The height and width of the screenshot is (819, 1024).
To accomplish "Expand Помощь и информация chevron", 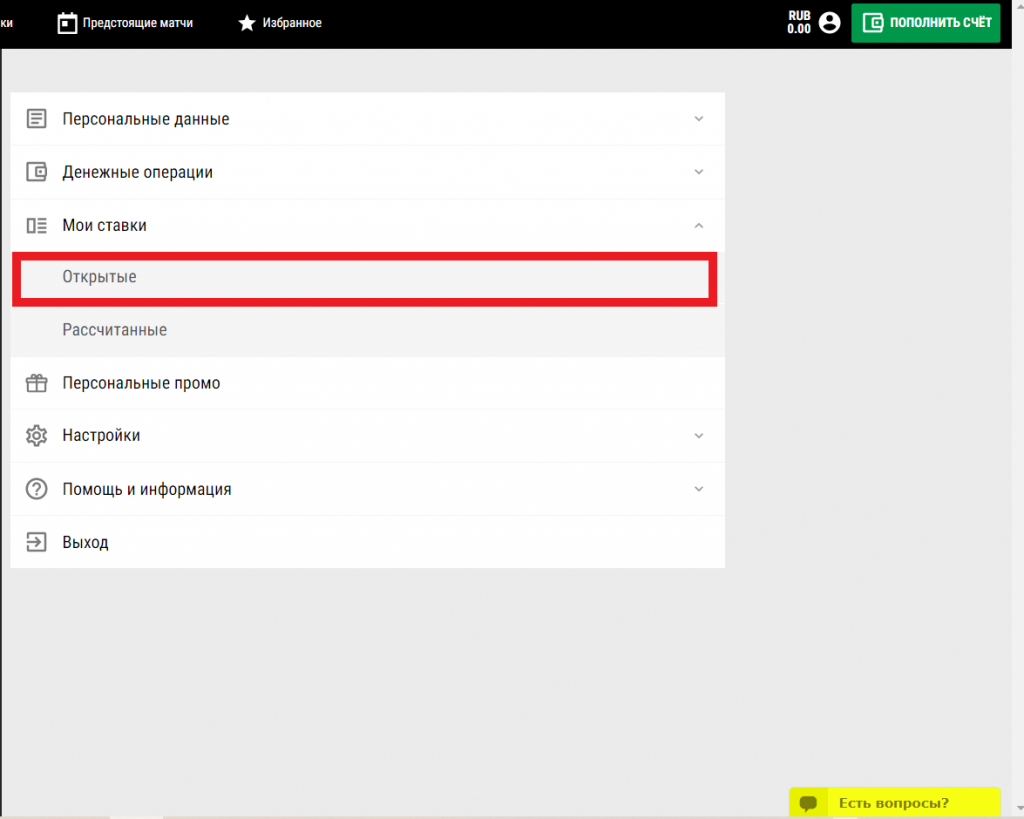I will (698, 489).
